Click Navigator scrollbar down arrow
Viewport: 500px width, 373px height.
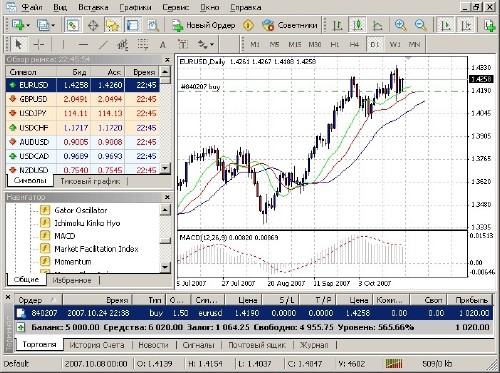(x=165, y=267)
